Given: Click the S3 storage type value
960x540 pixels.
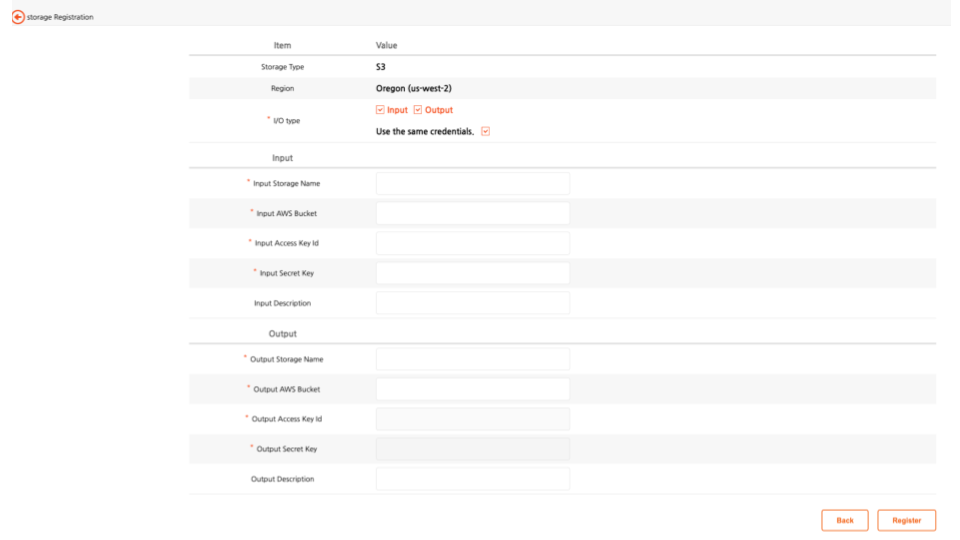Looking at the screenshot, I should pos(381,67).
